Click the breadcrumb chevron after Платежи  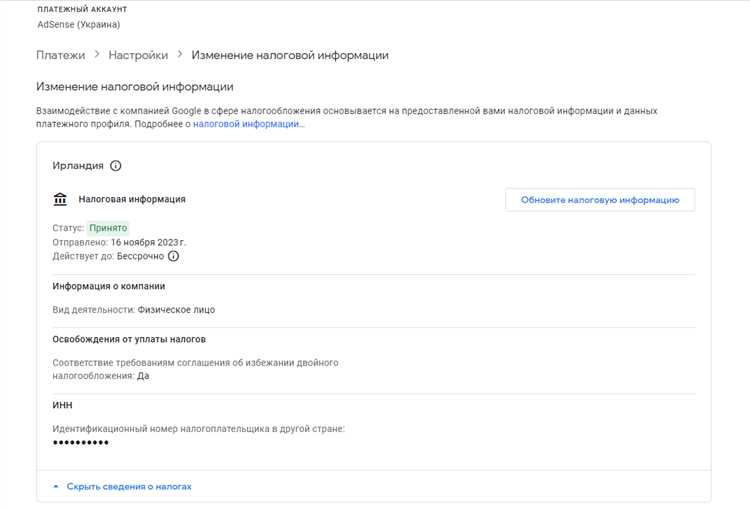tap(97, 55)
